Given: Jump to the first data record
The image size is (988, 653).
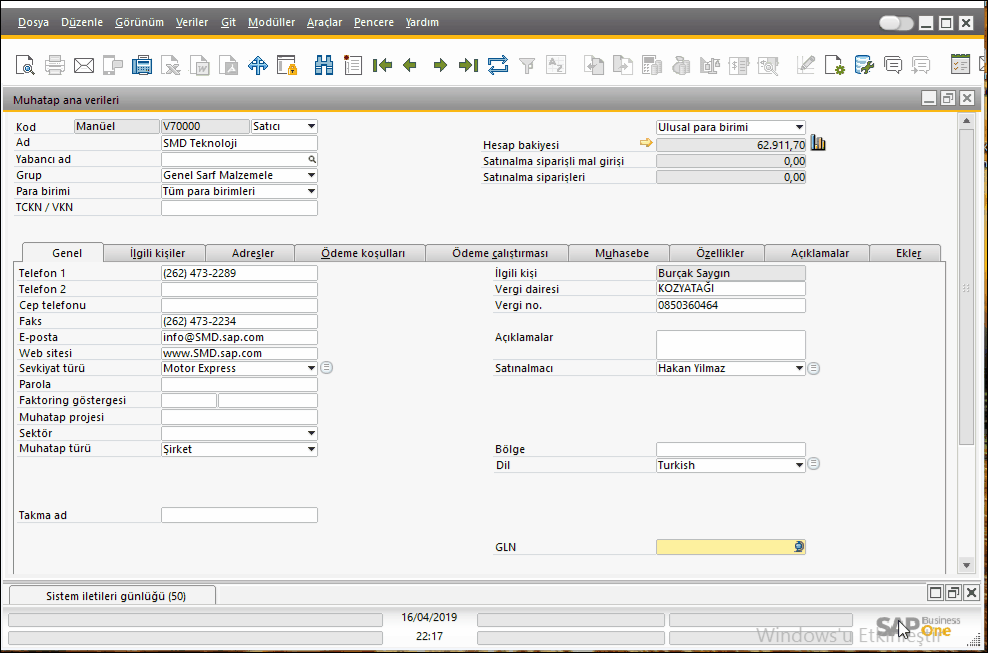Looking at the screenshot, I should click(x=382, y=65).
